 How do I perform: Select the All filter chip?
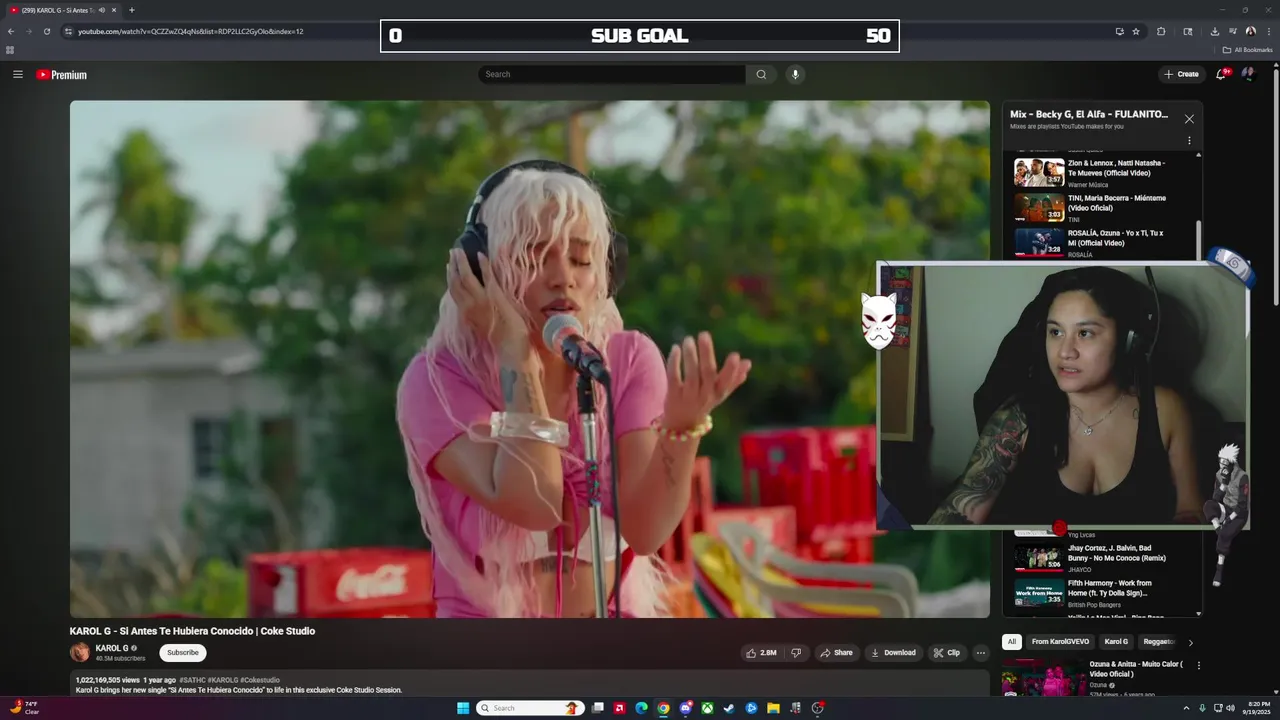pos(1012,642)
